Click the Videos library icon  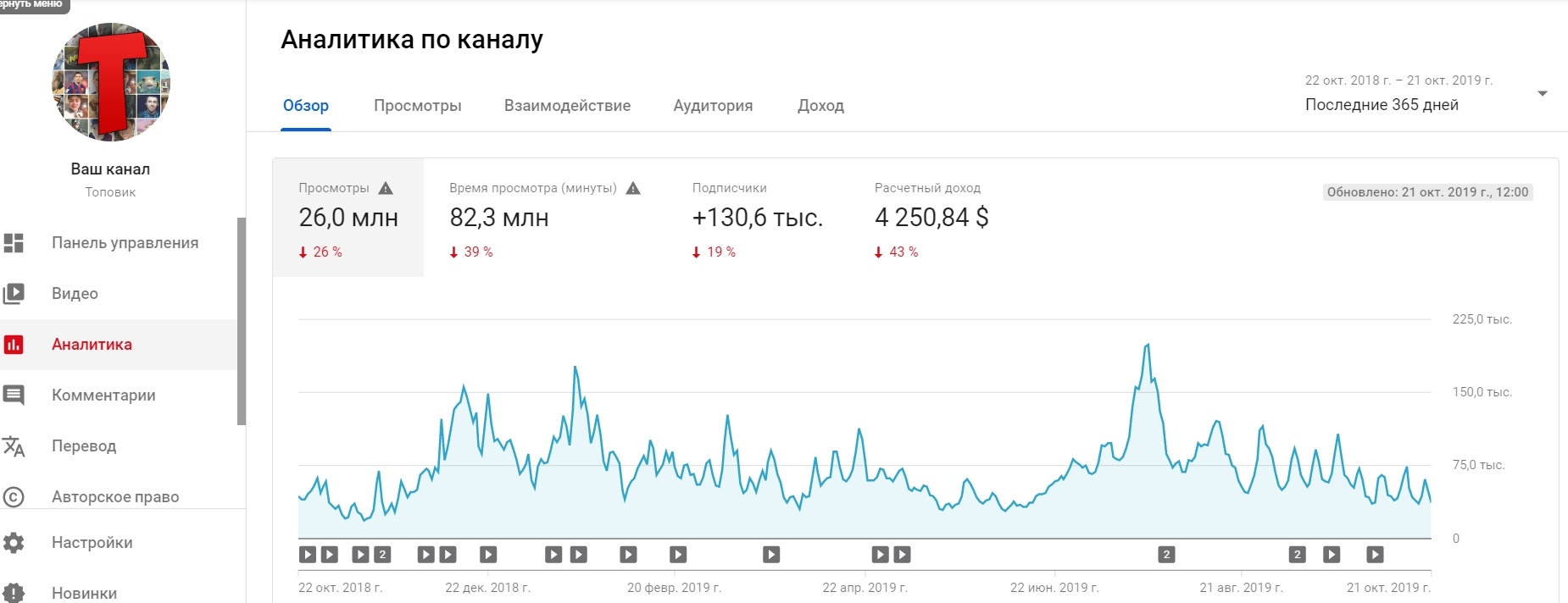pos(14,294)
